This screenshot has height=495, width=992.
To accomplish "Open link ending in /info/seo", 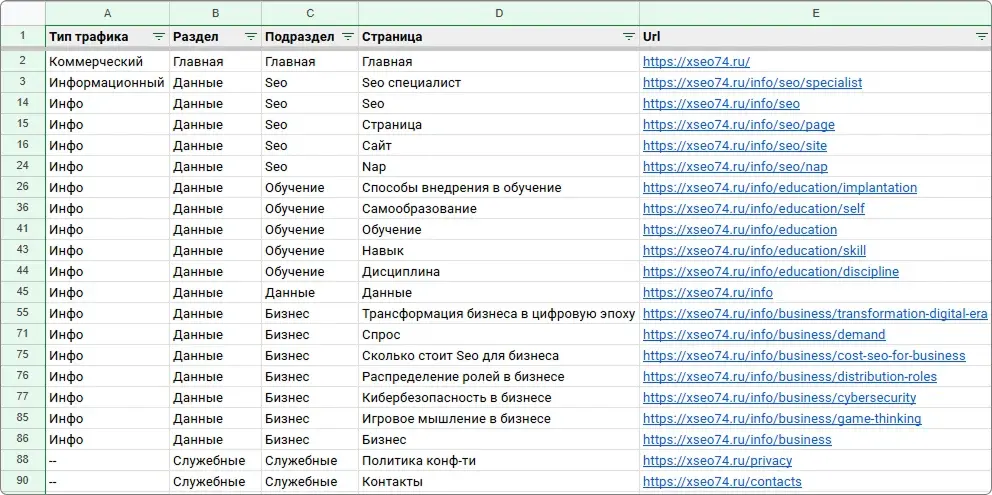I will click(721, 104).
